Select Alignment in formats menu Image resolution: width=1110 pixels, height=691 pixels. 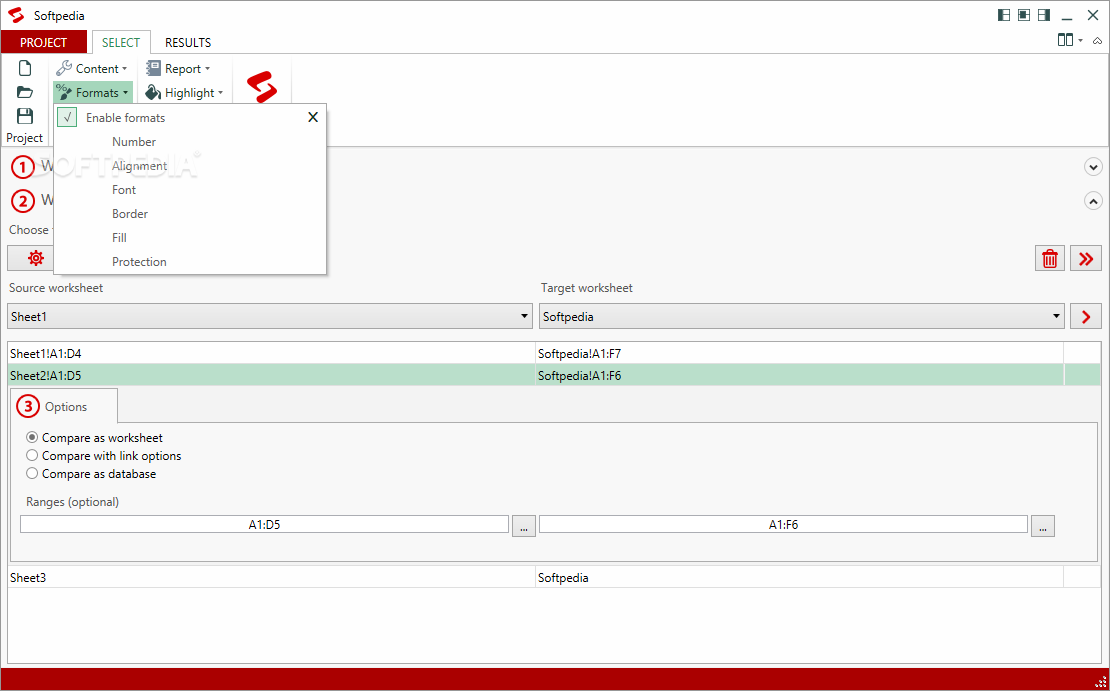pos(139,166)
